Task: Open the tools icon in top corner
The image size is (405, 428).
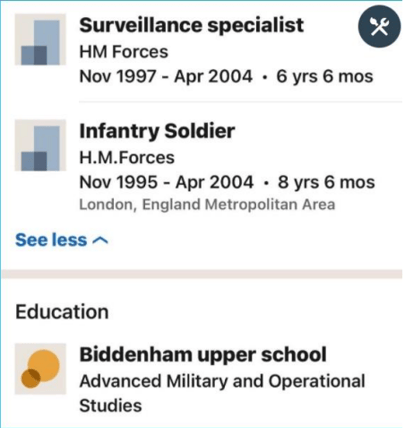Action: [x=379, y=26]
